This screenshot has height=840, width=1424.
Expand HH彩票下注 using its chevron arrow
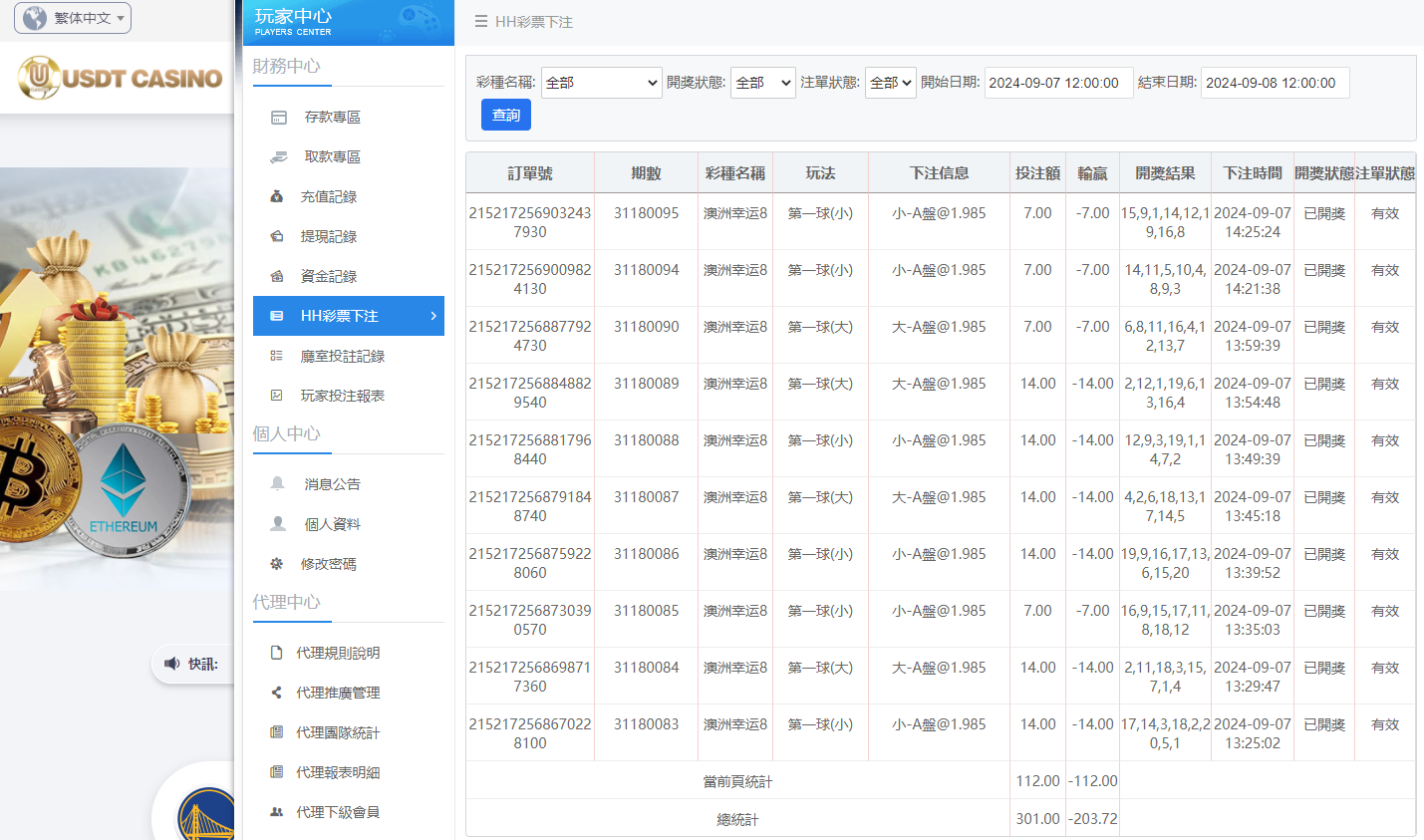pyautogui.click(x=431, y=316)
